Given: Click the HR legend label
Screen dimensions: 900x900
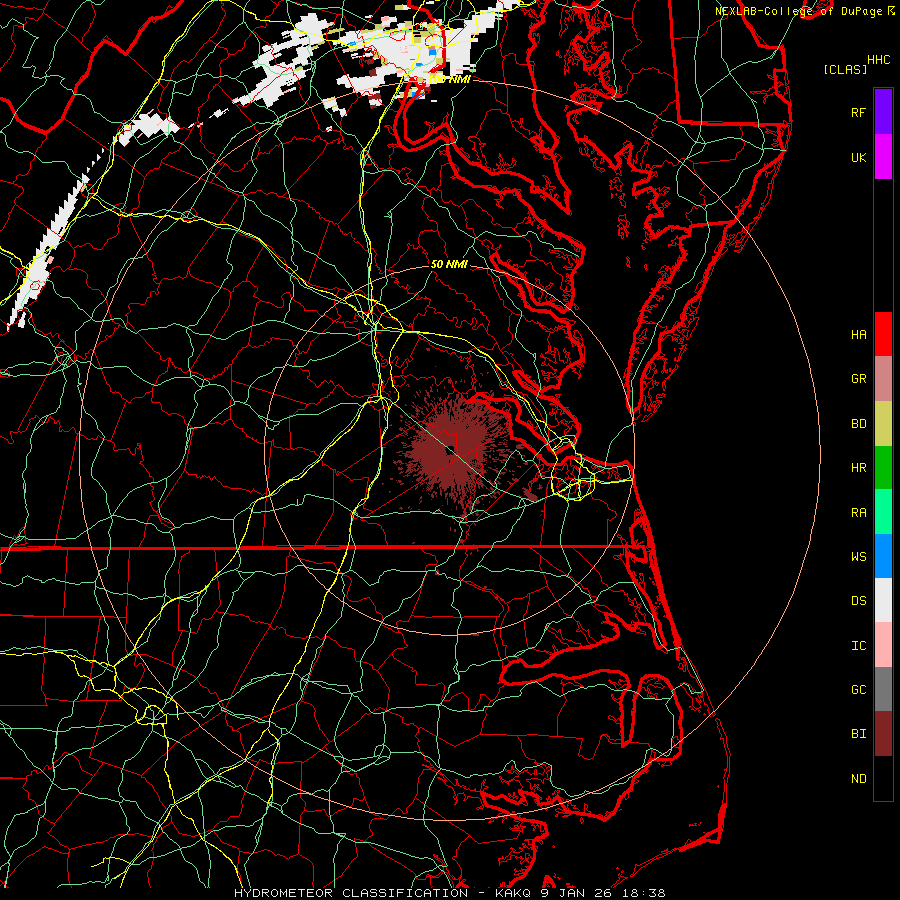Looking at the screenshot, I should tap(858, 468).
